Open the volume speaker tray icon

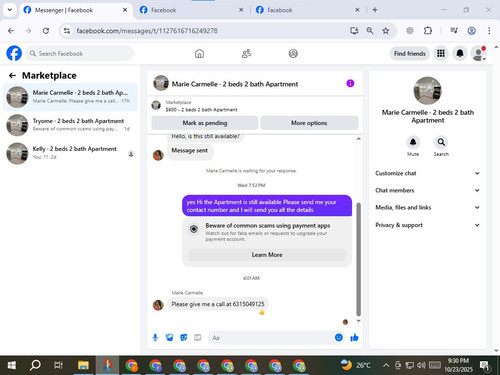(x=421, y=365)
